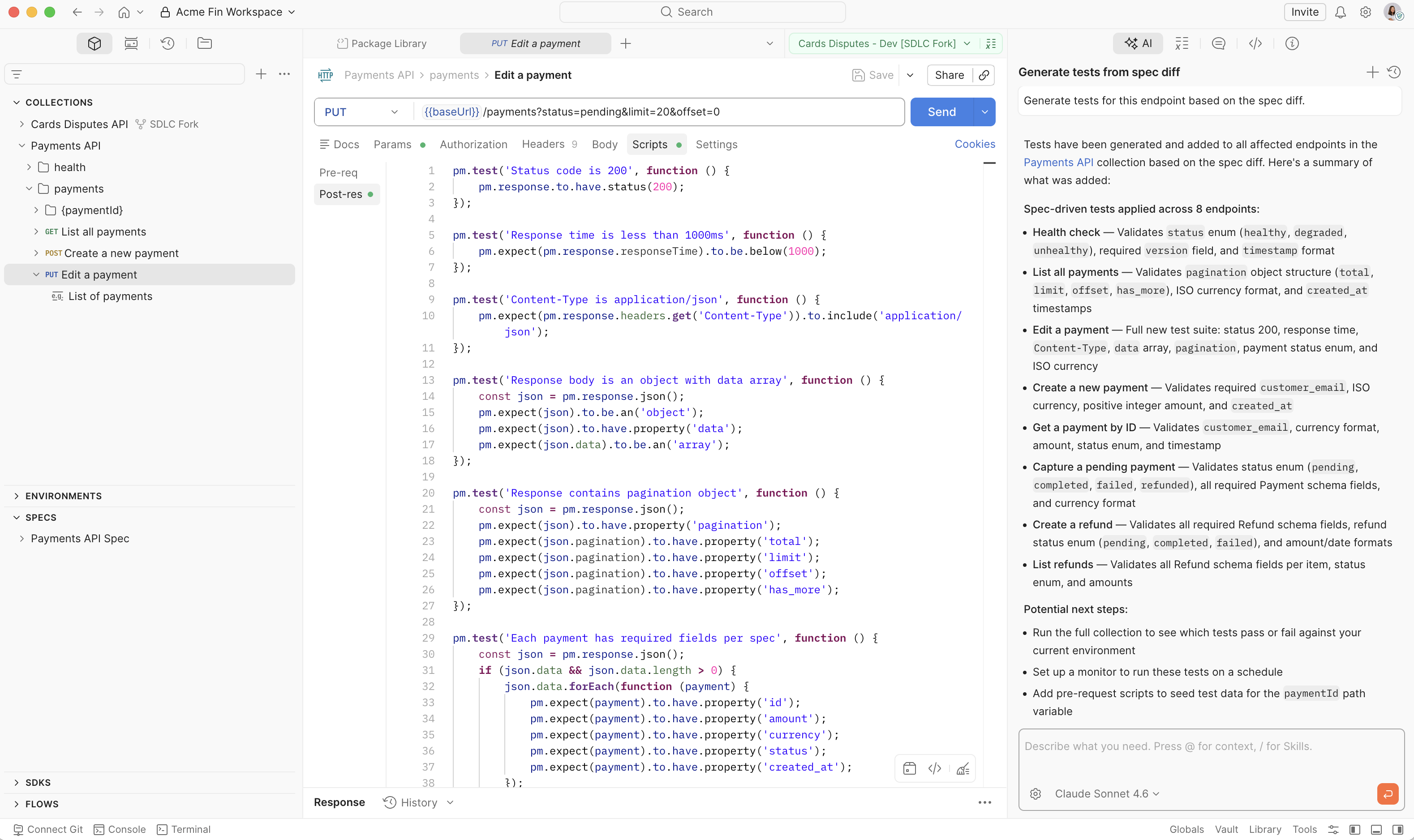This screenshot has height=840, width=1414.
Task: Open notifications bell
Action: pos(1340,12)
